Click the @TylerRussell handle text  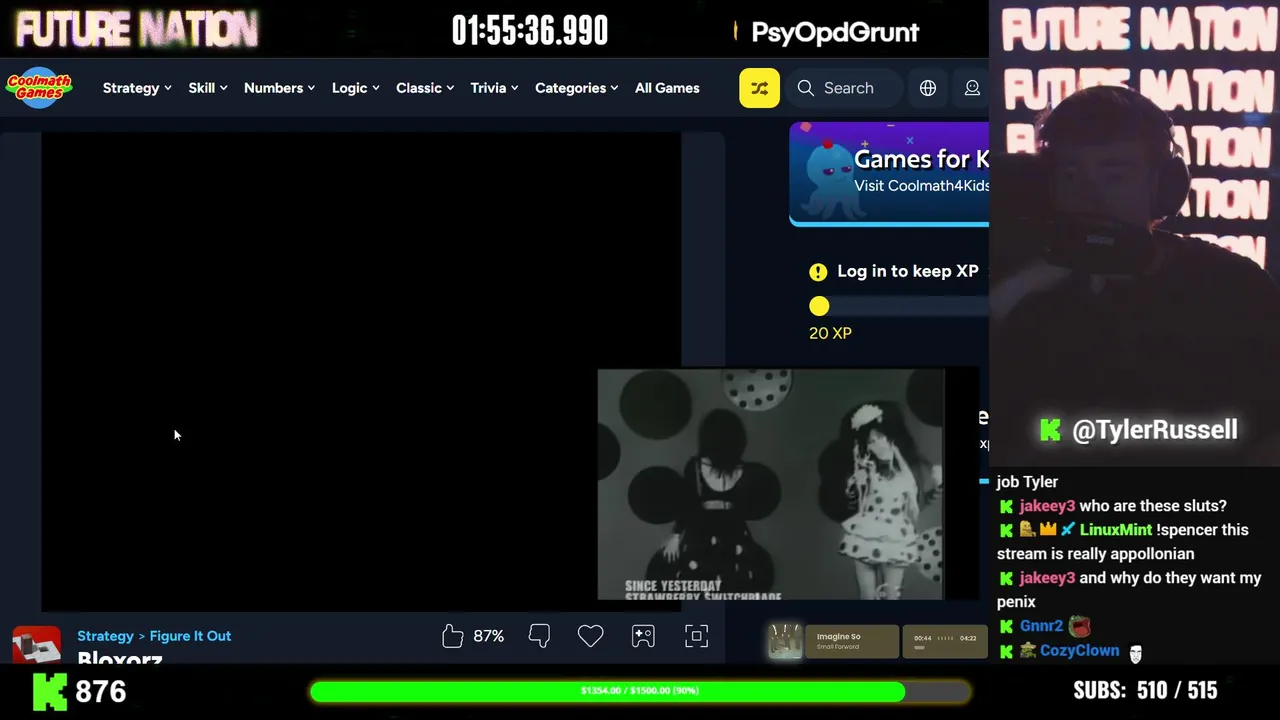click(x=1155, y=430)
